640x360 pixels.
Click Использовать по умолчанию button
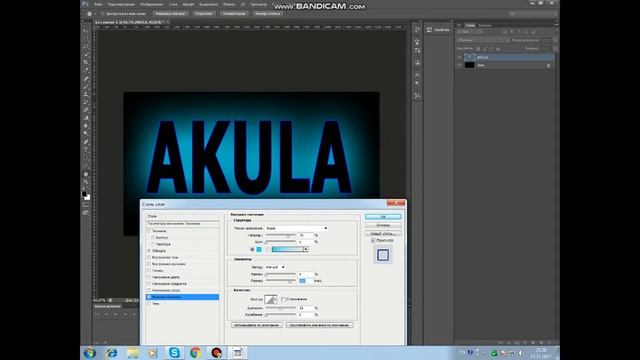click(257, 325)
